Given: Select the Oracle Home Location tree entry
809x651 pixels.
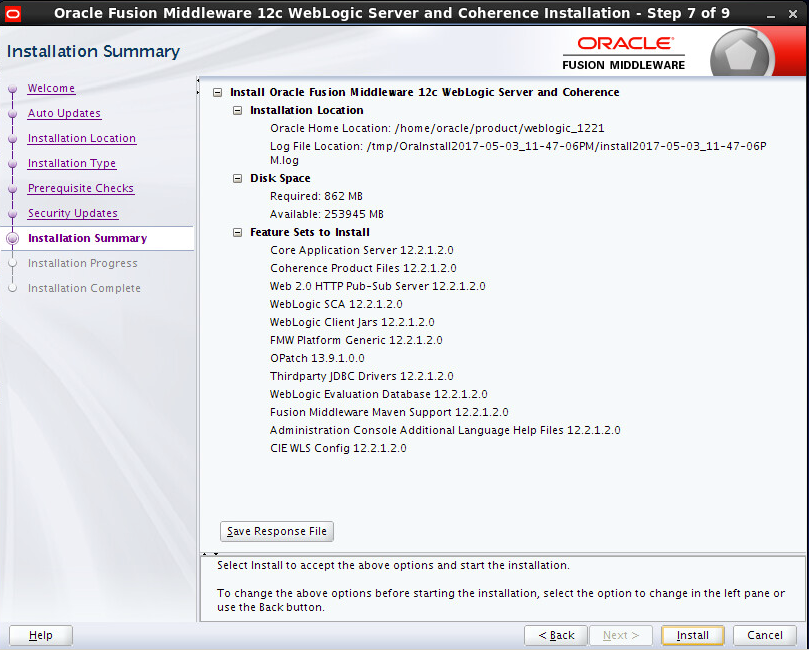Looking at the screenshot, I should coord(437,129).
